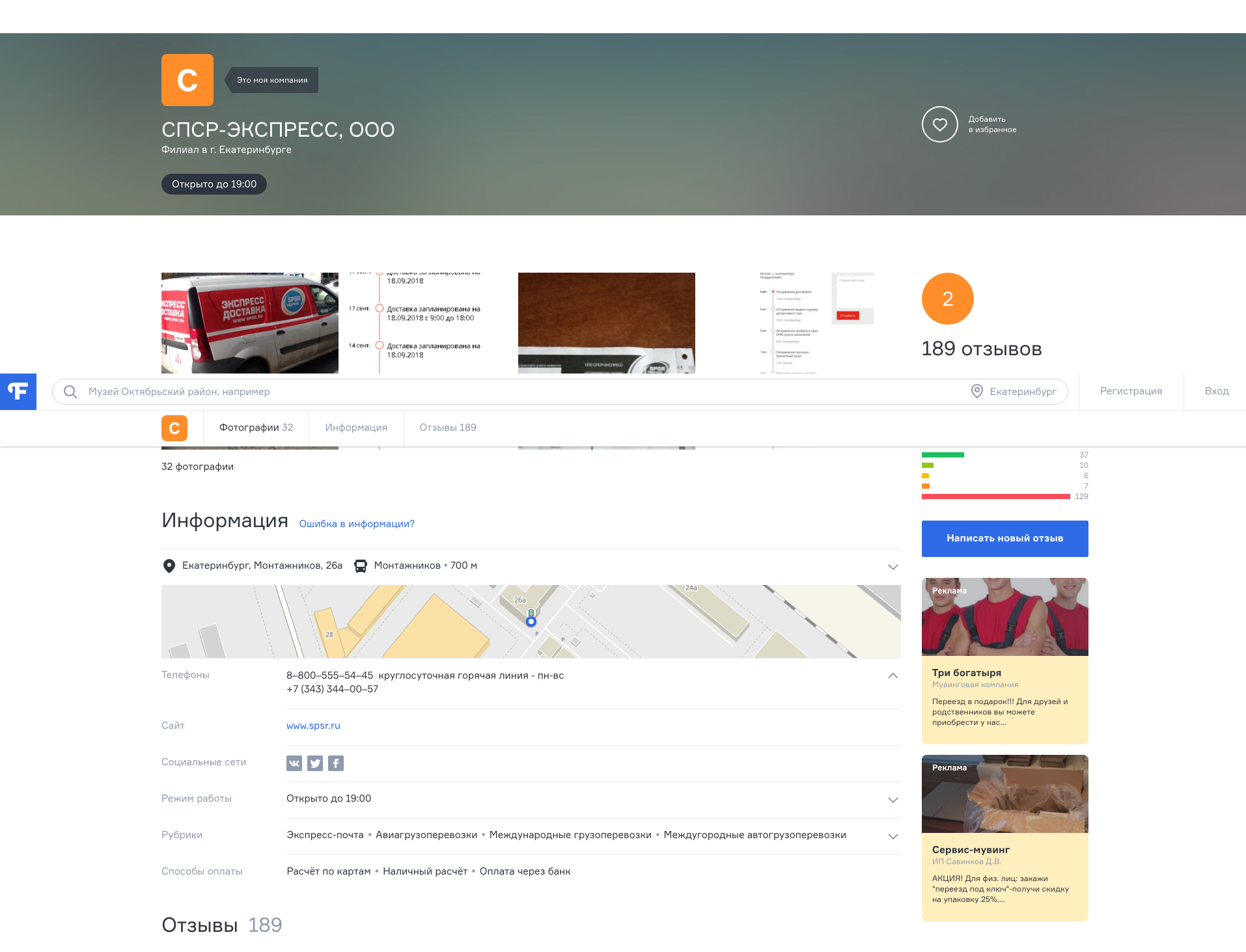Switch to the Отзывы 189 tab
Viewport: 1246px width, 952px height.
point(448,428)
